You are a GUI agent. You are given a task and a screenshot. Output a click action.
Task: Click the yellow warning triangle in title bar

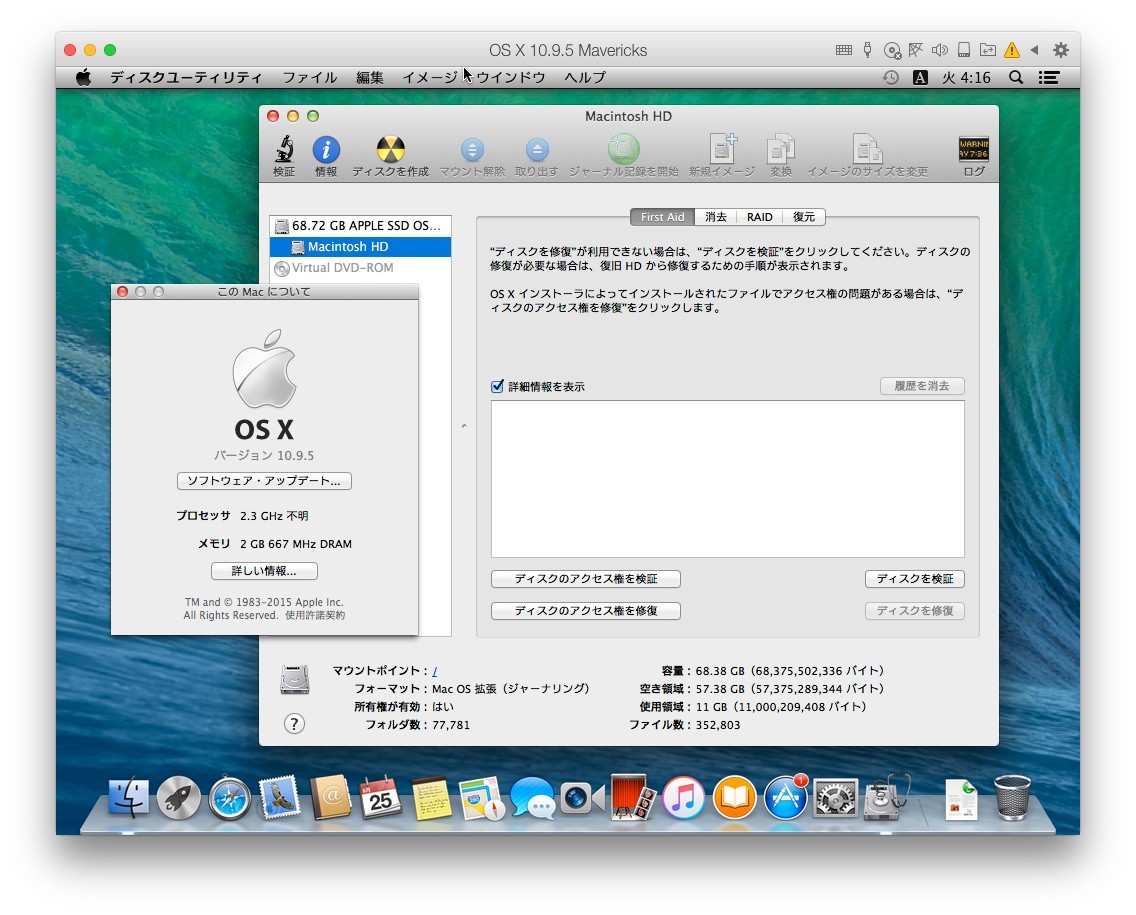(1011, 50)
